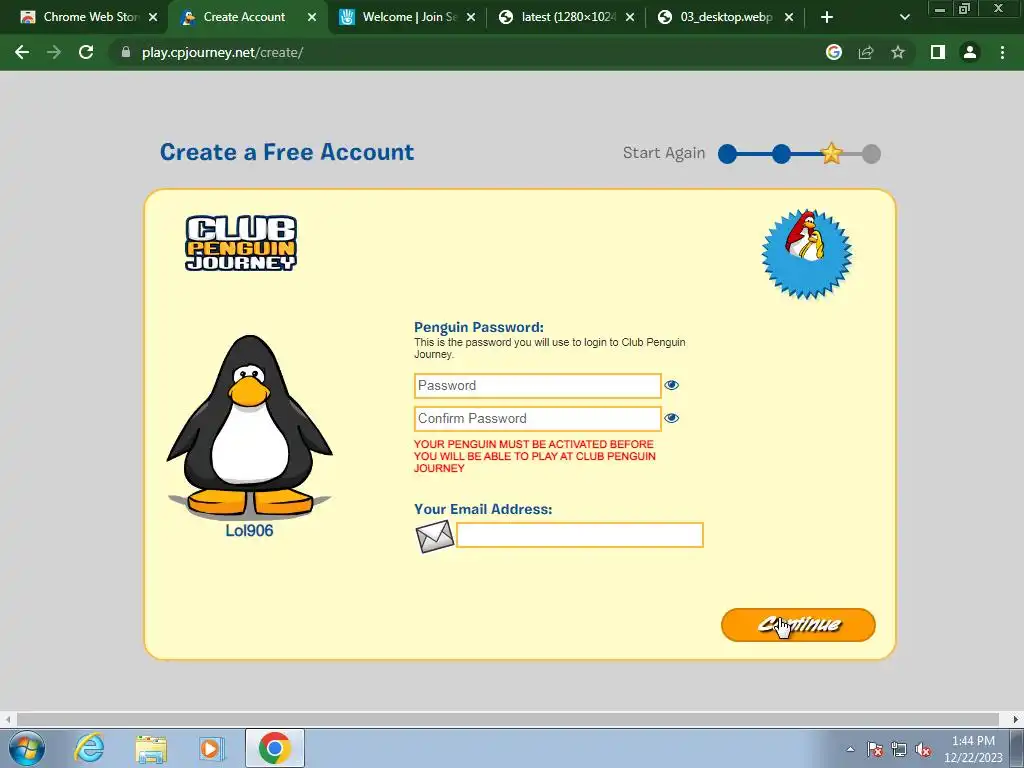
Task: Open the Chrome profile avatar
Action: (x=970, y=52)
